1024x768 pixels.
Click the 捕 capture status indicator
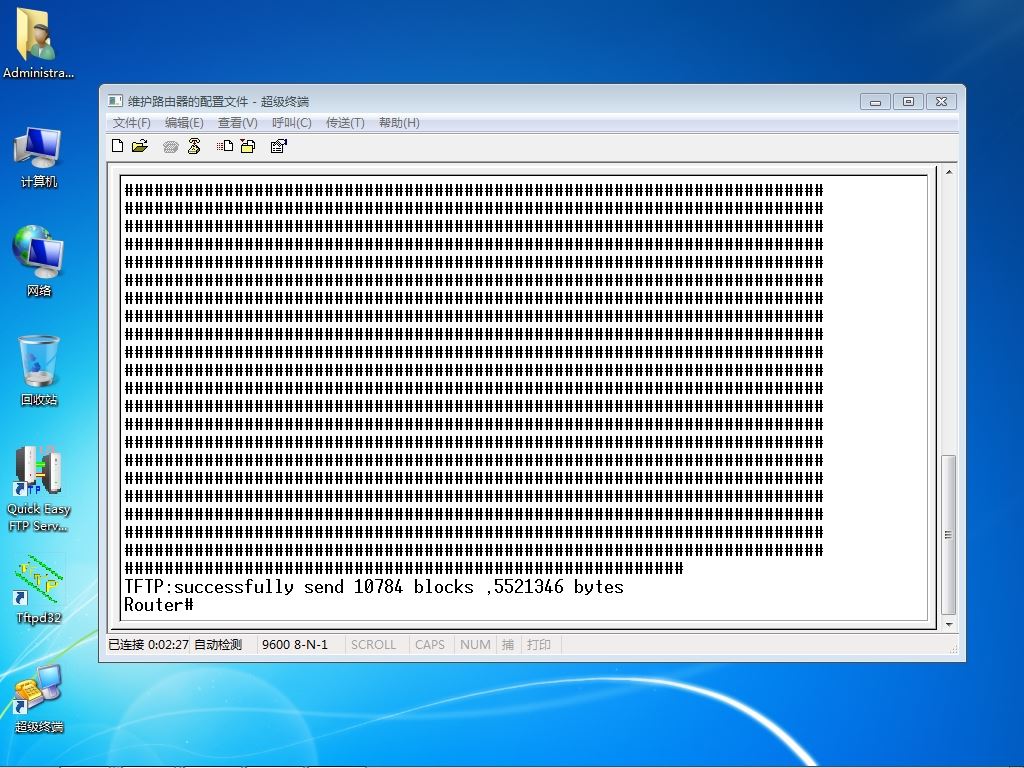(x=507, y=645)
